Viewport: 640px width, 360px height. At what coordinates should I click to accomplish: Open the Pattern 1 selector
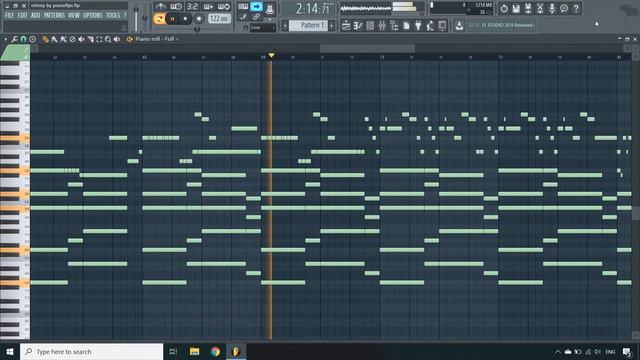coord(309,25)
